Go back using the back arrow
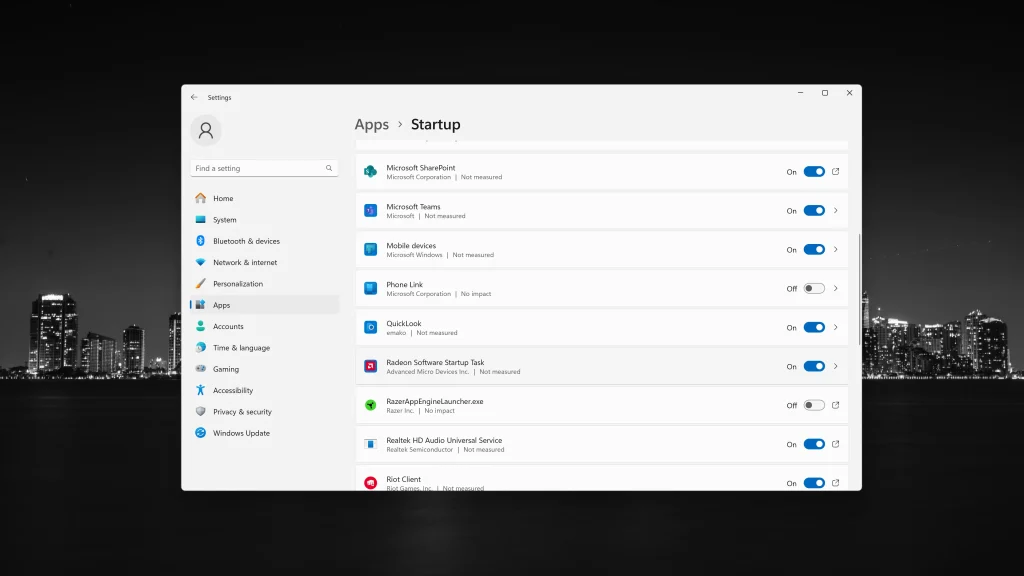The width and height of the screenshot is (1024, 576). 194,97
